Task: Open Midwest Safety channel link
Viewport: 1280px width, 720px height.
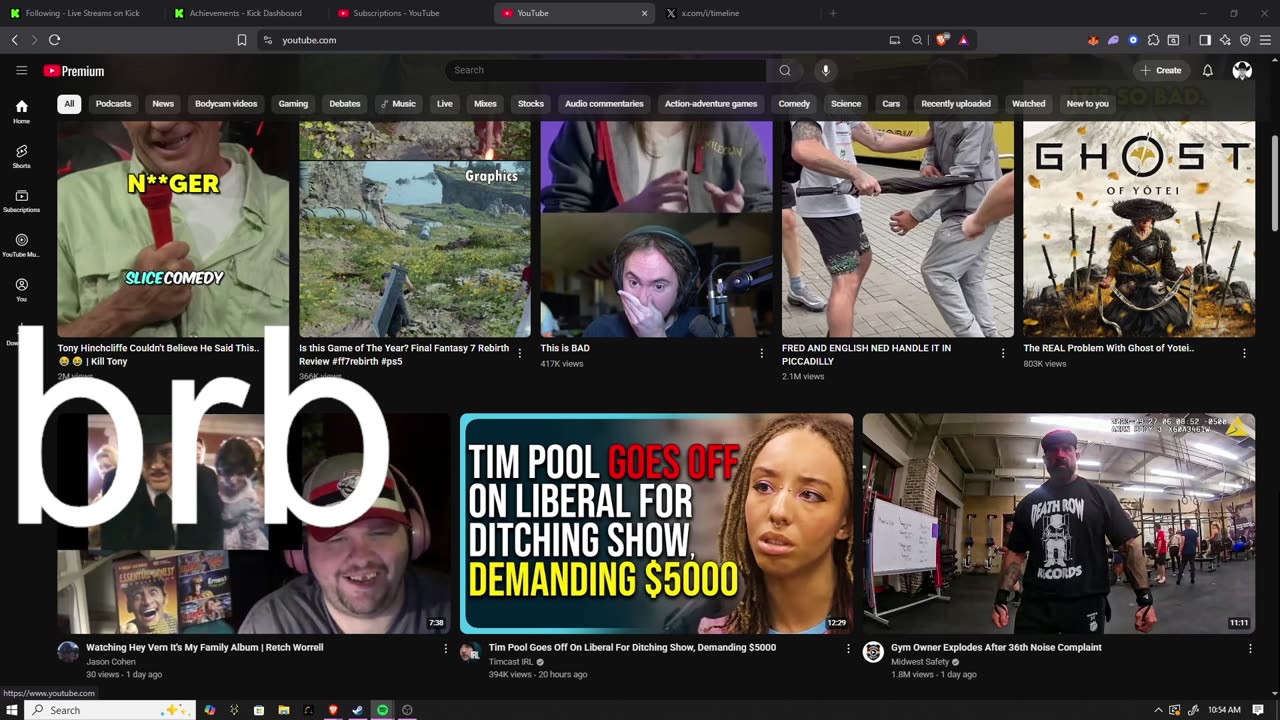Action: pyautogui.click(x=919, y=662)
